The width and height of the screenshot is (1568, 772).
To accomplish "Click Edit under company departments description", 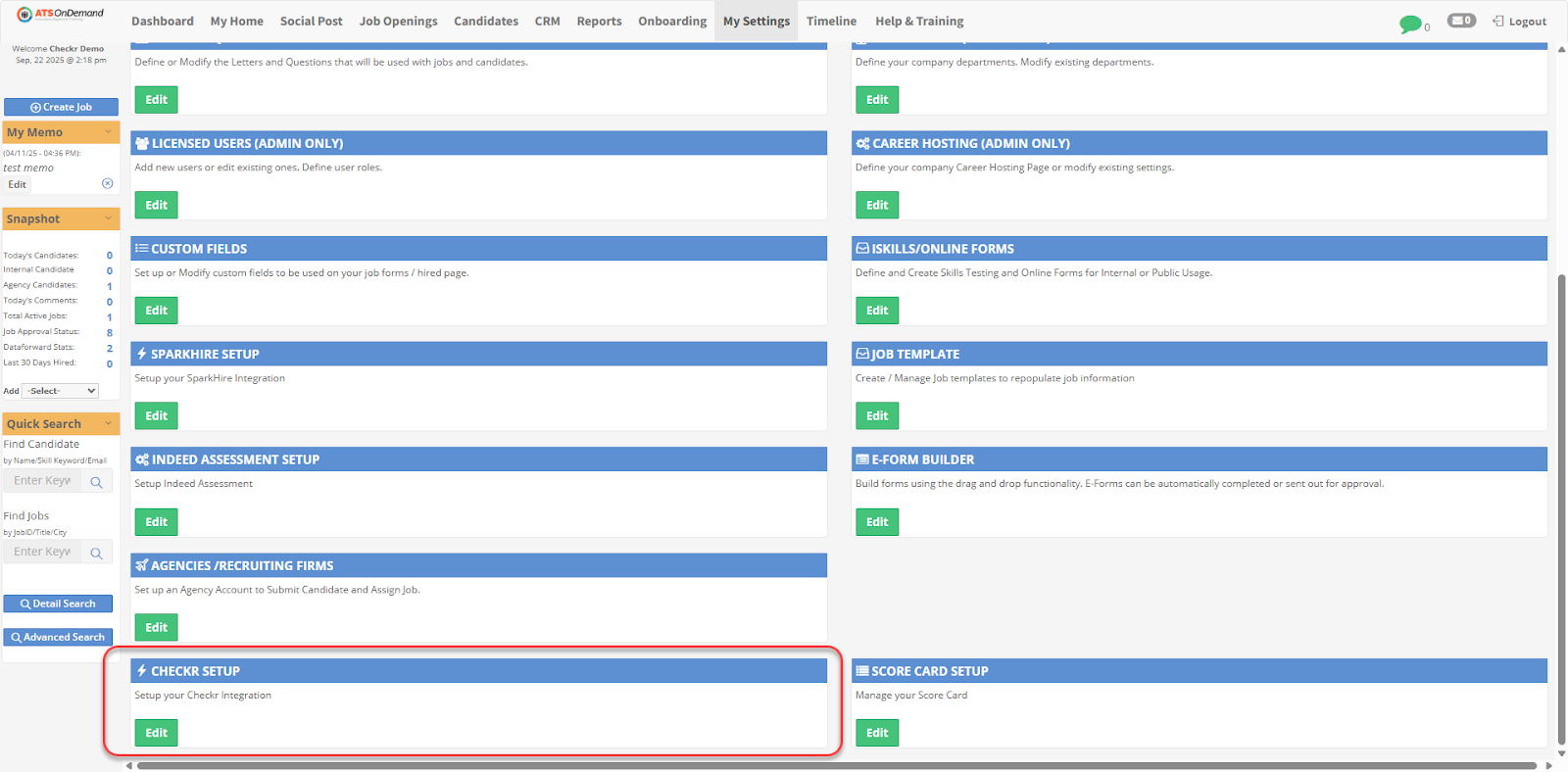I will 877,100.
